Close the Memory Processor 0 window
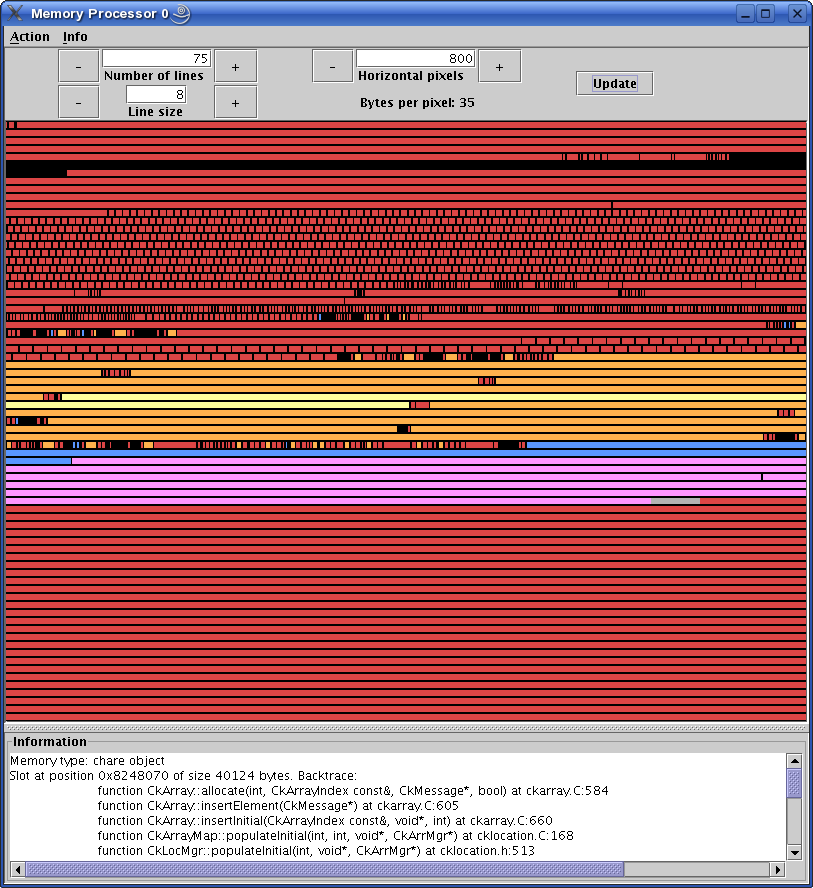The image size is (813, 888). (x=797, y=14)
